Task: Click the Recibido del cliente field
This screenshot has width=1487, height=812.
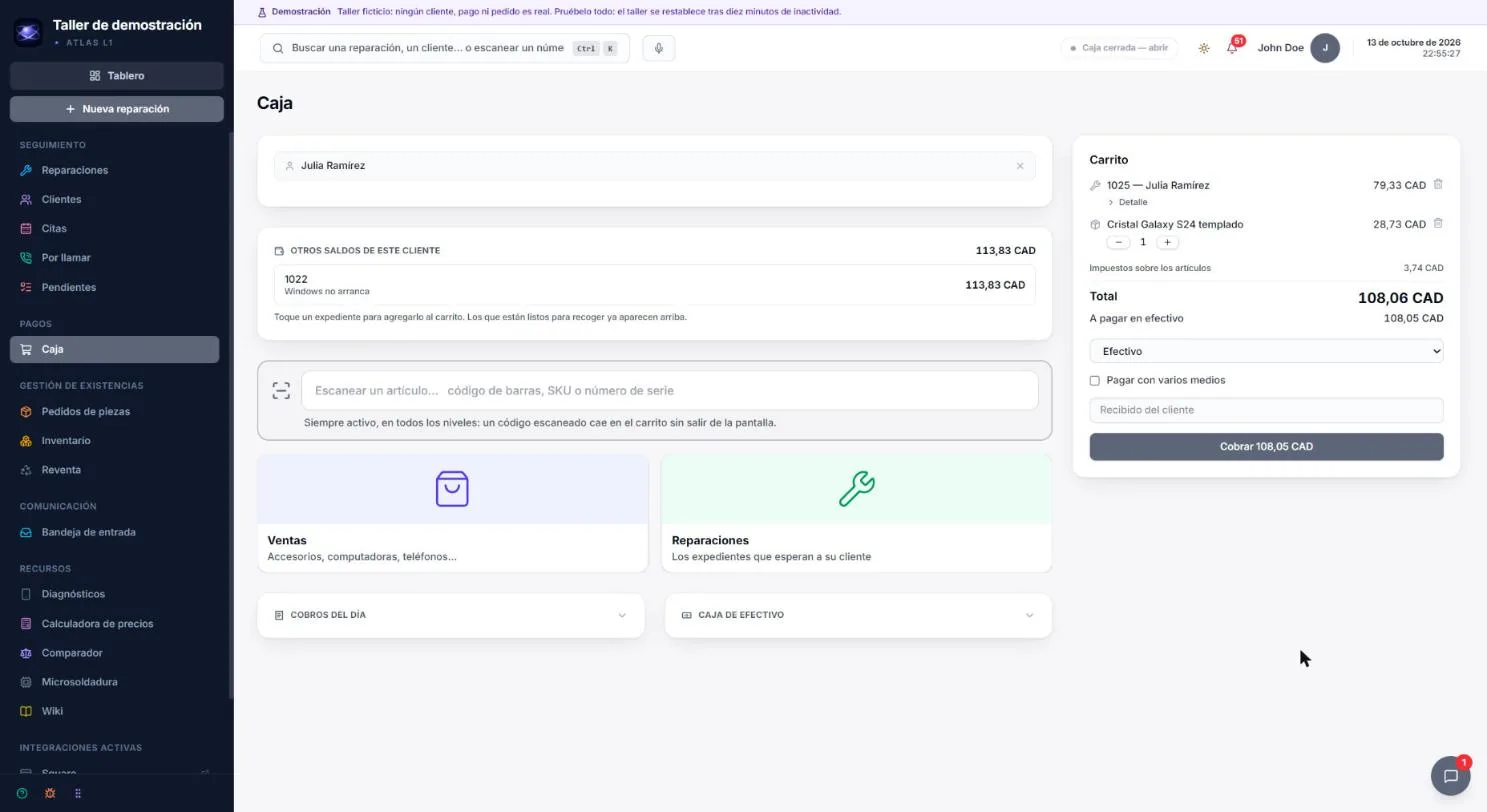Action: (x=1266, y=410)
